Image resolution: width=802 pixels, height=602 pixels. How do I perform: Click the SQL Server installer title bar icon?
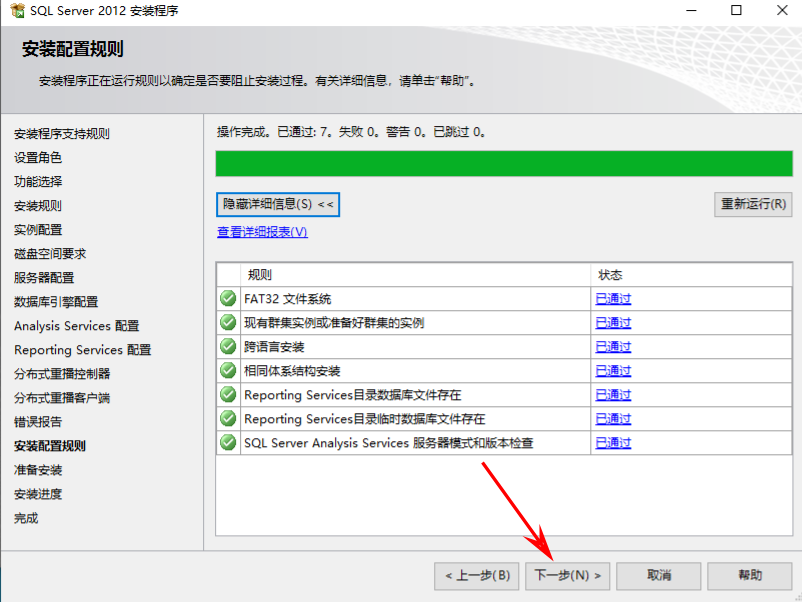pyautogui.click(x=17, y=10)
